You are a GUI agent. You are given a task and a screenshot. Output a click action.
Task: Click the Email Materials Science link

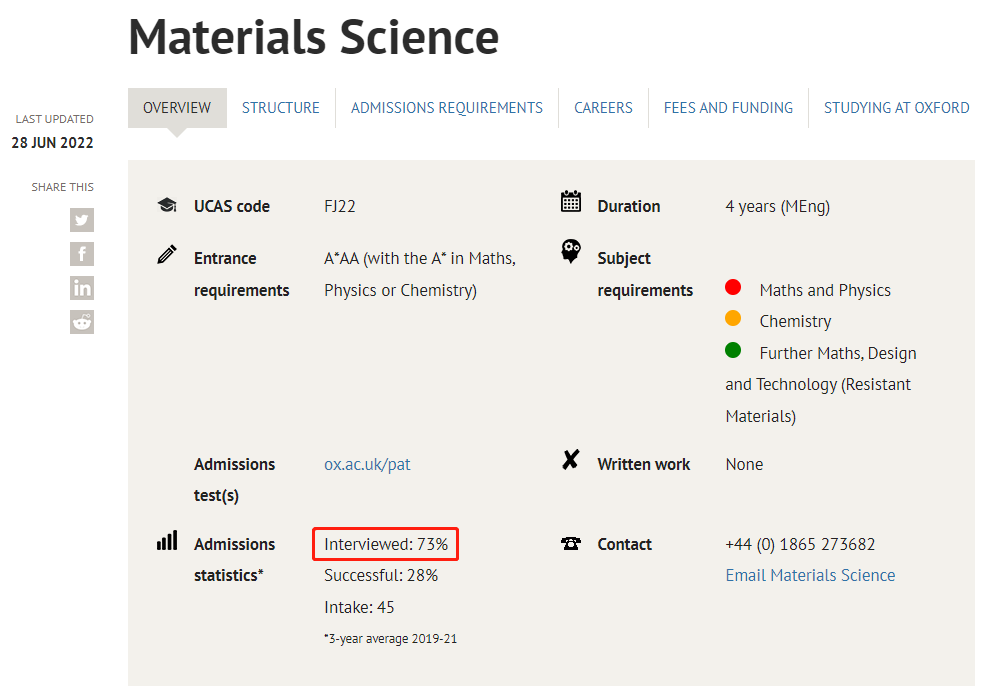pos(810,575)
